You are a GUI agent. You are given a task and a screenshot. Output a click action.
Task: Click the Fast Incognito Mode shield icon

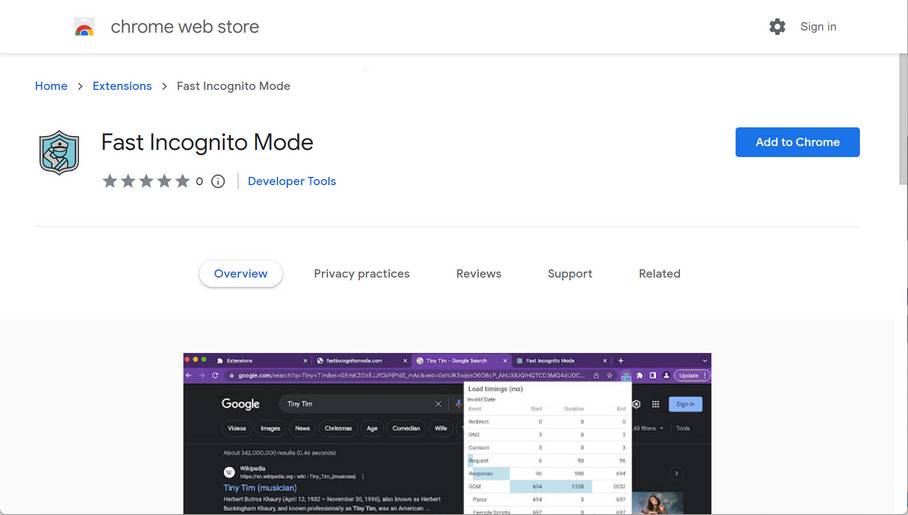tap(59, 153)
